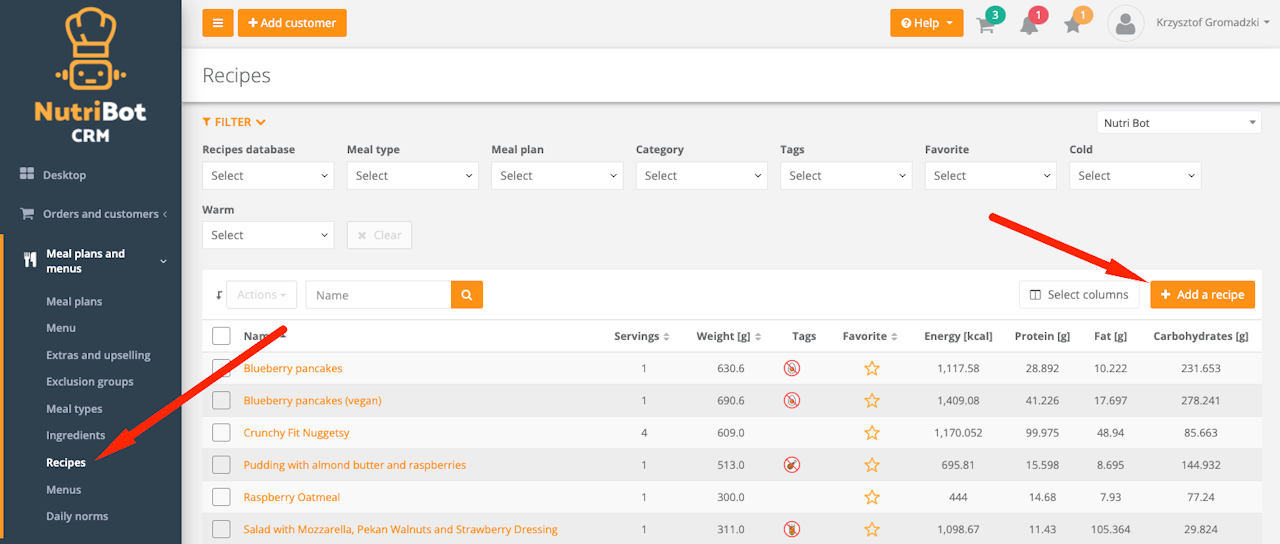This screenshot has width=1280, height=544.
Task: Open Meal plans sidebar item
Action: click(x=74, y=302)
